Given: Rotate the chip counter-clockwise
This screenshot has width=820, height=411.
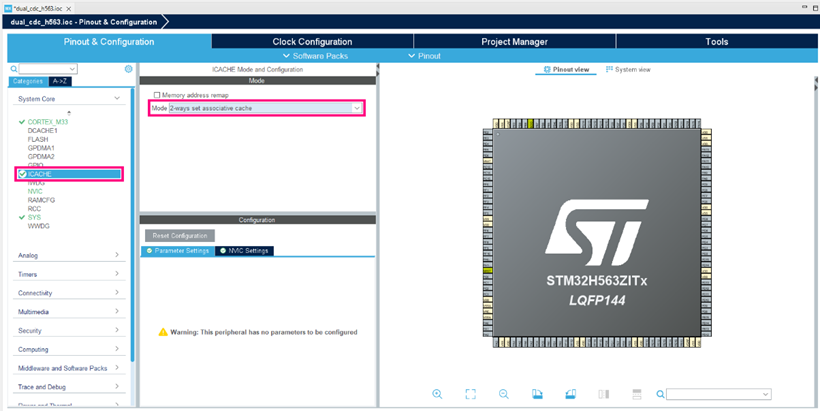Looking at the screenshot, I should coord(571,394).
